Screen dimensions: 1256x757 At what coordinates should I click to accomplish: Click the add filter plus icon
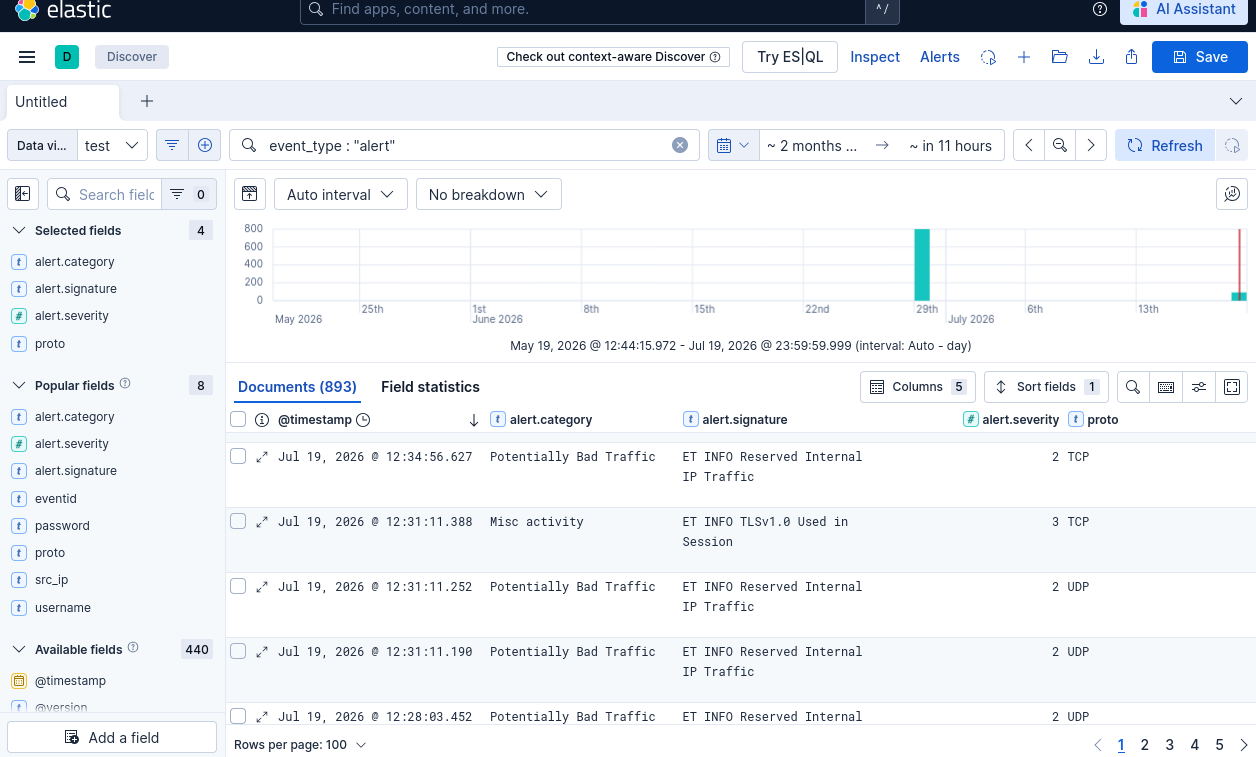coord(205,145)
